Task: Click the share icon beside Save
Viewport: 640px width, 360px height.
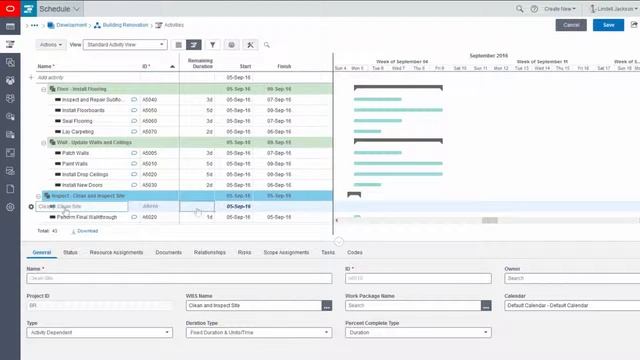Action: [x=634, y=25]
